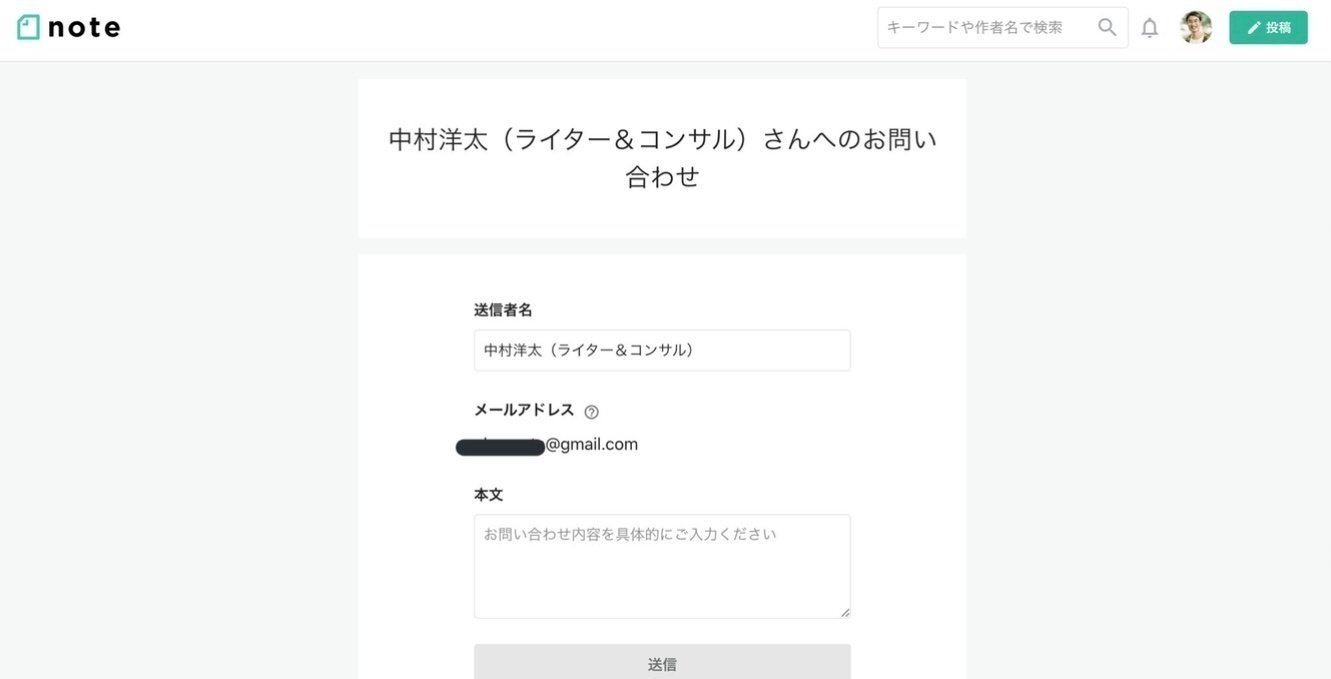The image size is (1331, 679).
Task: Click the 本文 field label
Action: [x=488, y=493]
